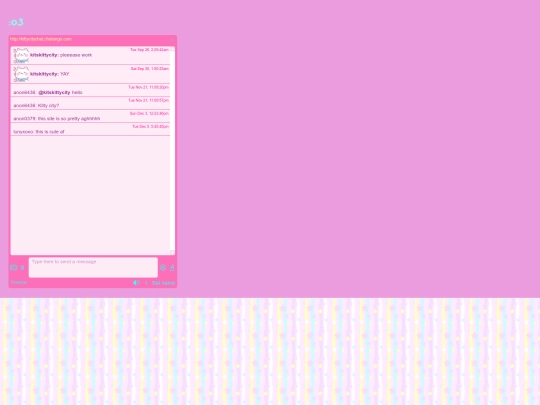The height and width of the screenshot is (405, 540).
Task: Close the chat widget with the header X
Action: [x=173, y=40]
